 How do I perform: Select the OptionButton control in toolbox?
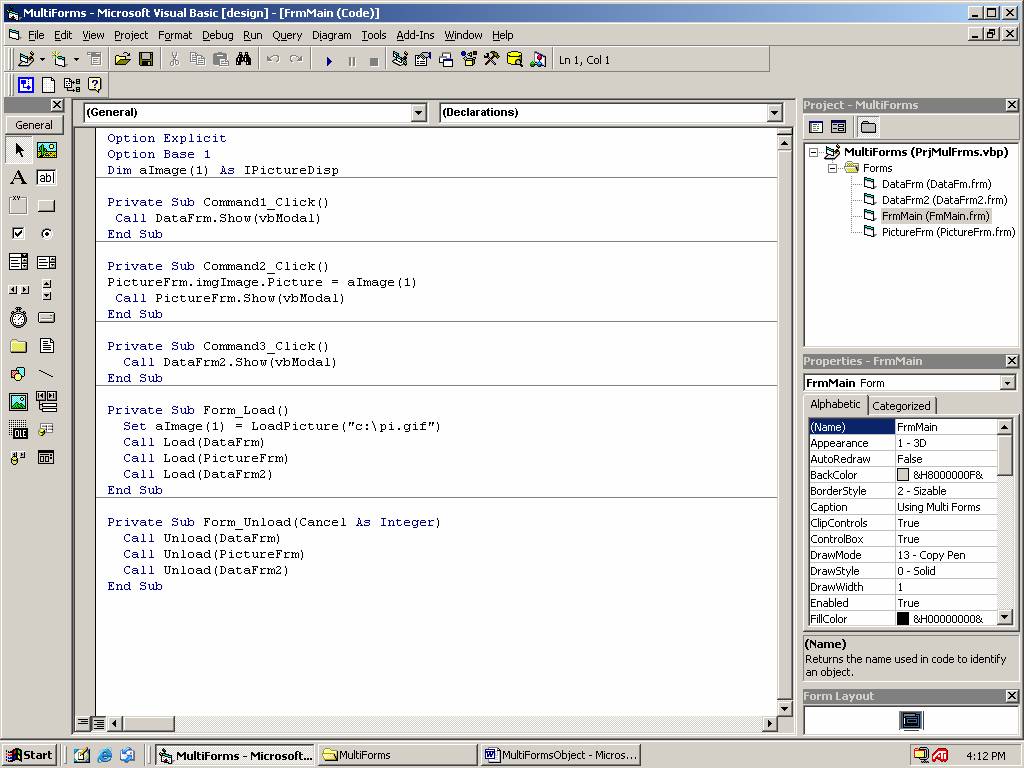46,234
